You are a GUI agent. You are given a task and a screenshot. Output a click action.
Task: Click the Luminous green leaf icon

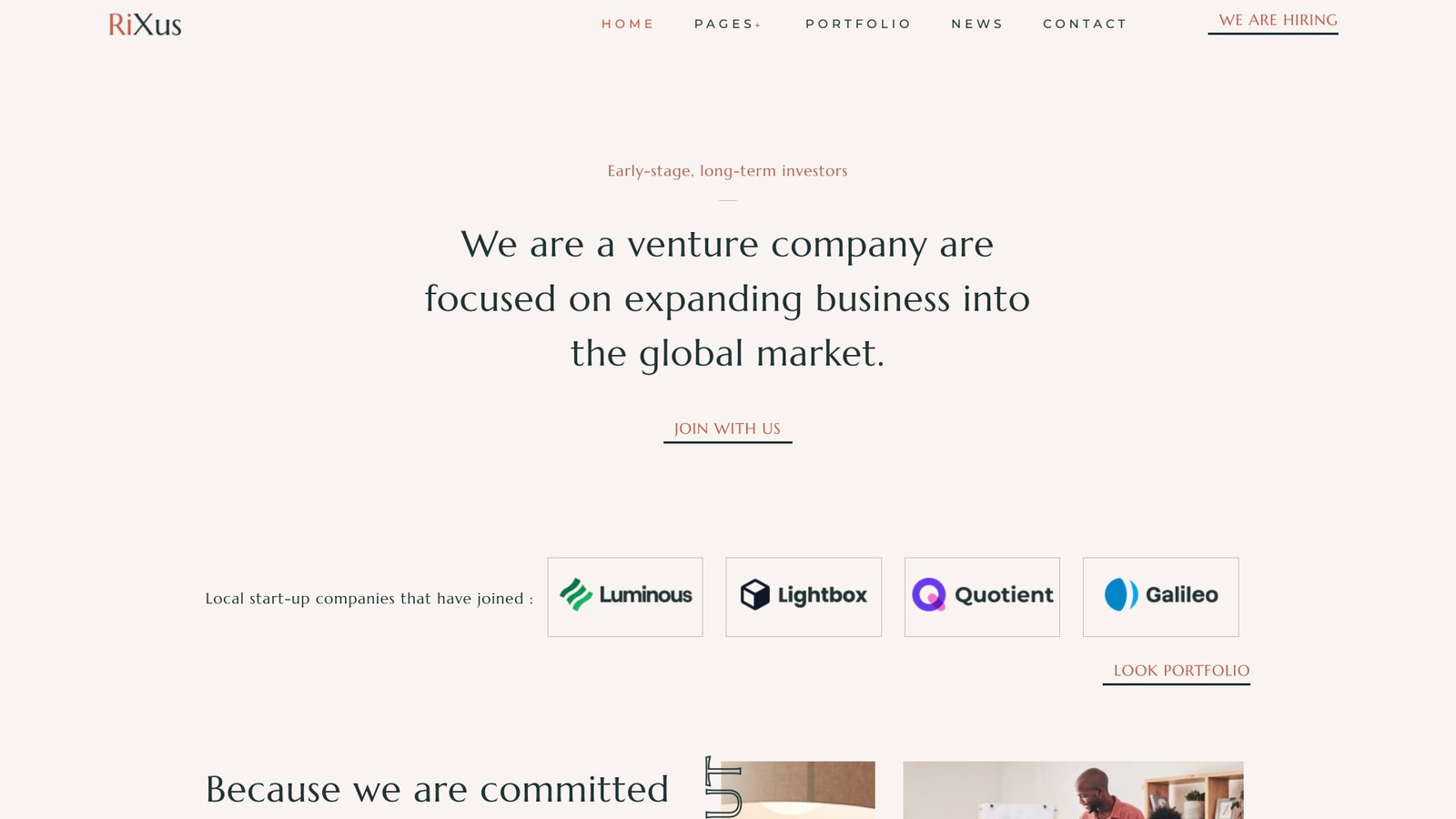(x=576, y=595)
